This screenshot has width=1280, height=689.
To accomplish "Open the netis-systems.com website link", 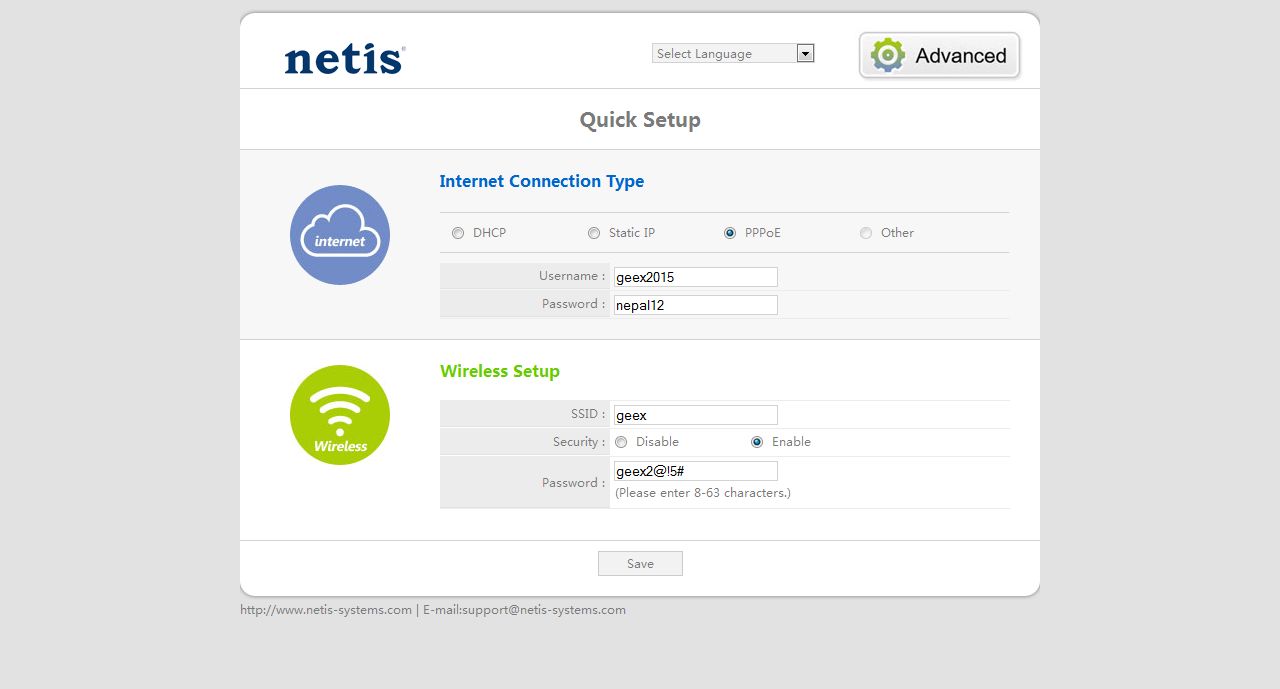I will pos(326,610).
